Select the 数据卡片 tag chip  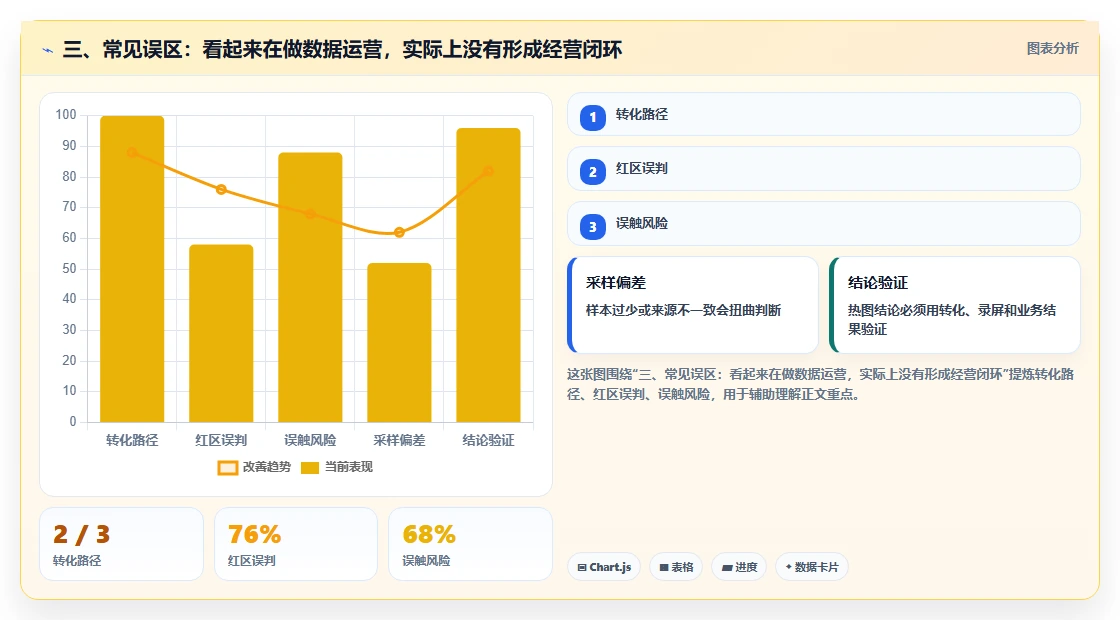click(812, 567)
